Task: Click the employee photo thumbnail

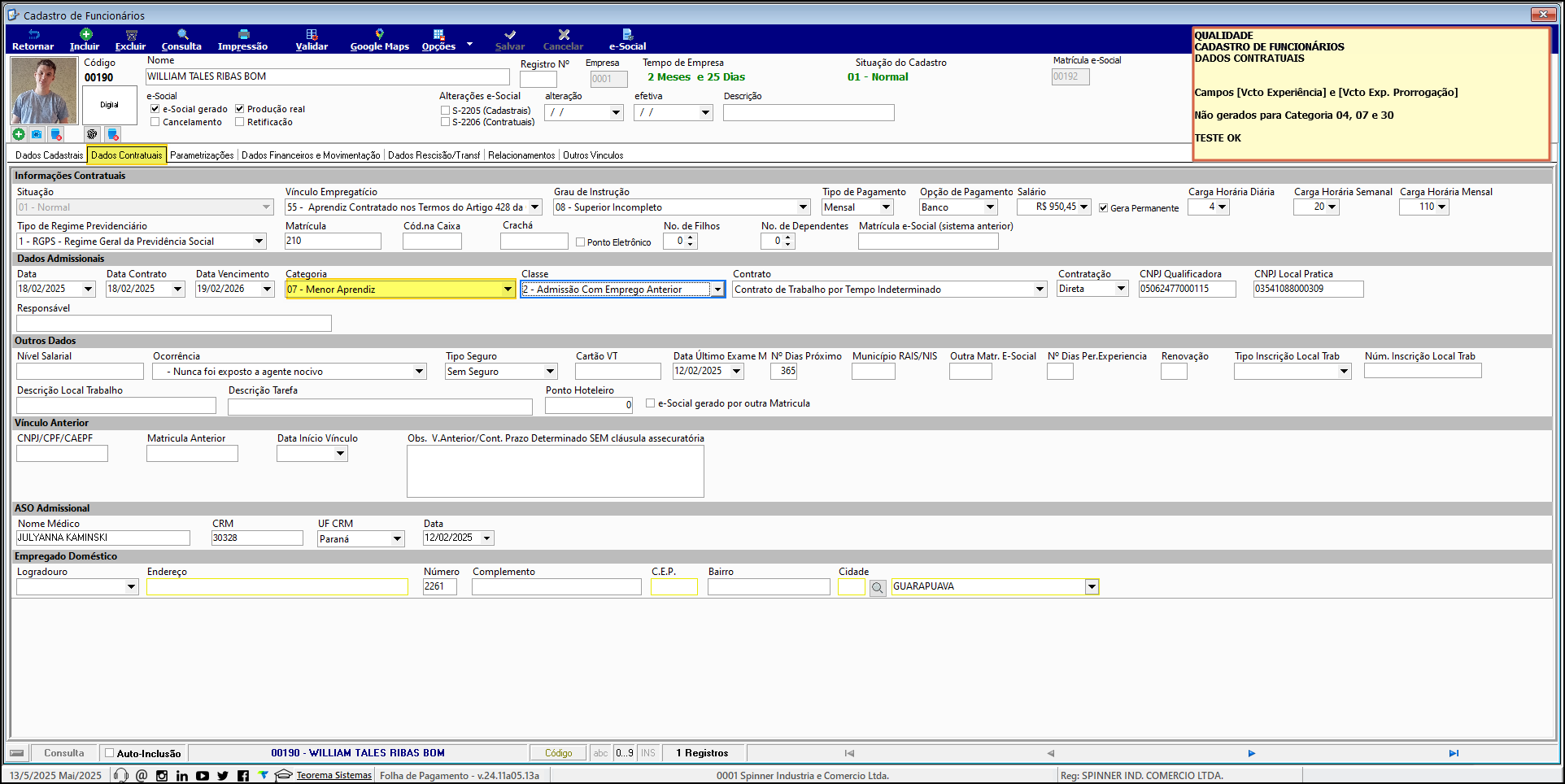Action: (x=44, y=91)
